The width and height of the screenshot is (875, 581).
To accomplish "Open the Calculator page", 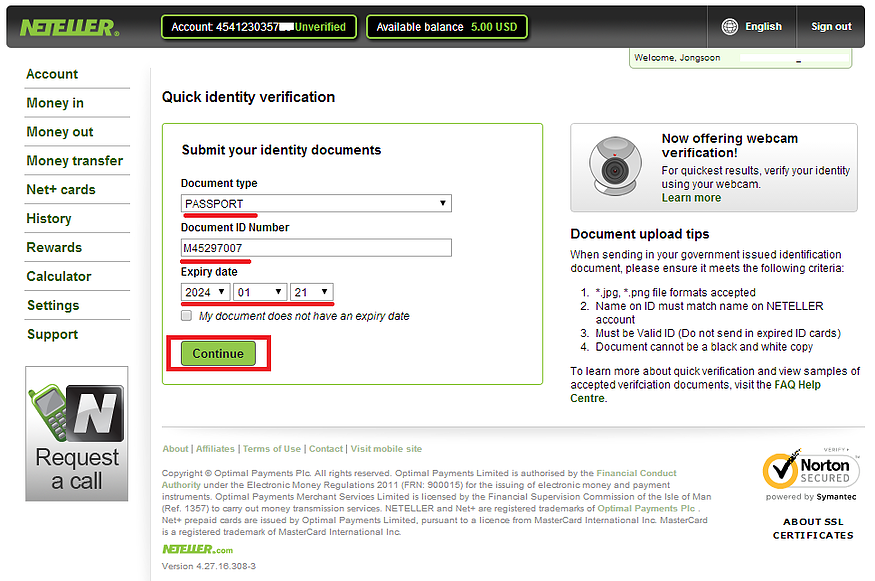I will pos(59,277).
